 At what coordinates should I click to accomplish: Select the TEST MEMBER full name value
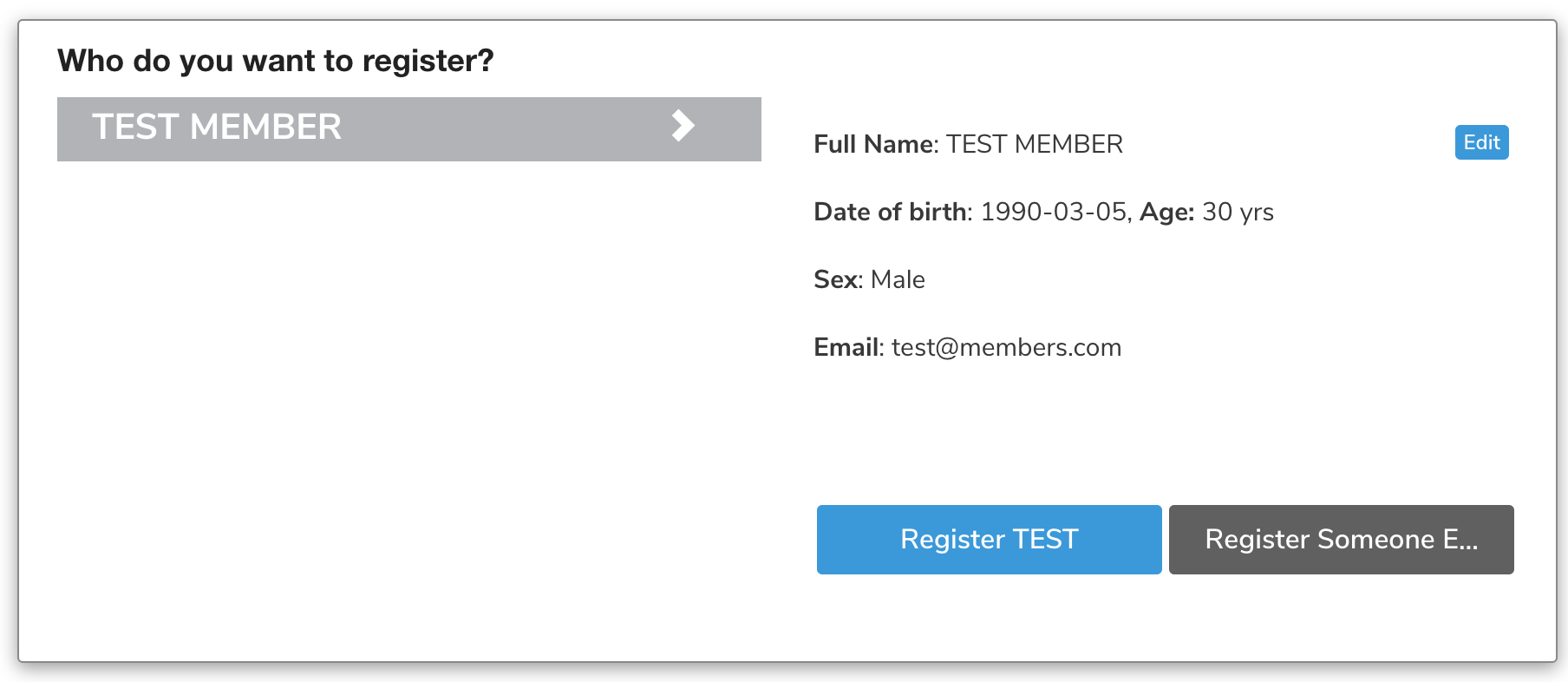click(1034, 144)
